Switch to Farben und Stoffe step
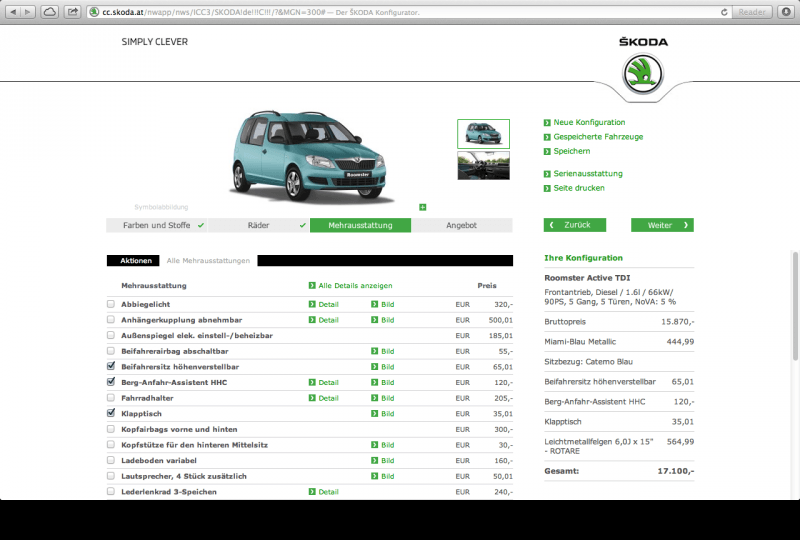This screenshot has width=800, height=540. (157, 225)
